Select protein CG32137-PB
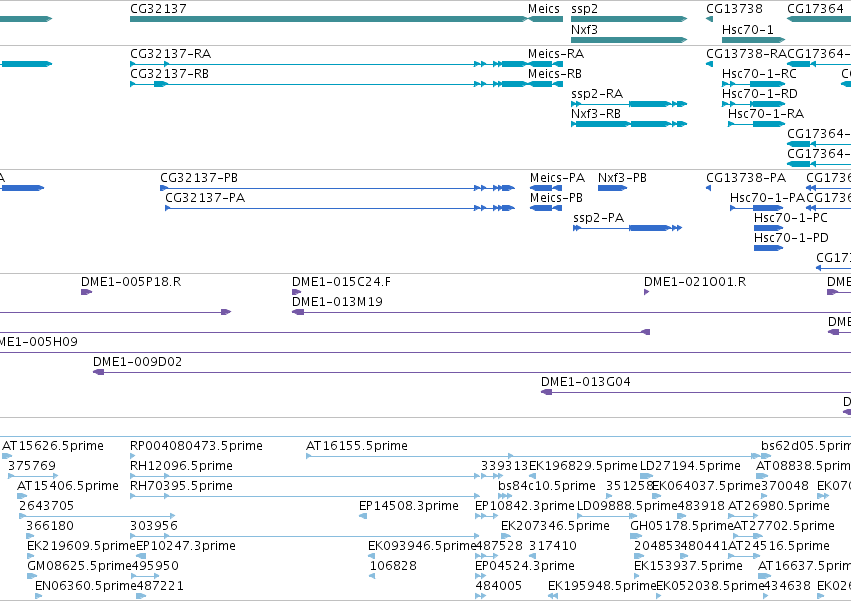The image size is (851, 601). coord(338,188)
